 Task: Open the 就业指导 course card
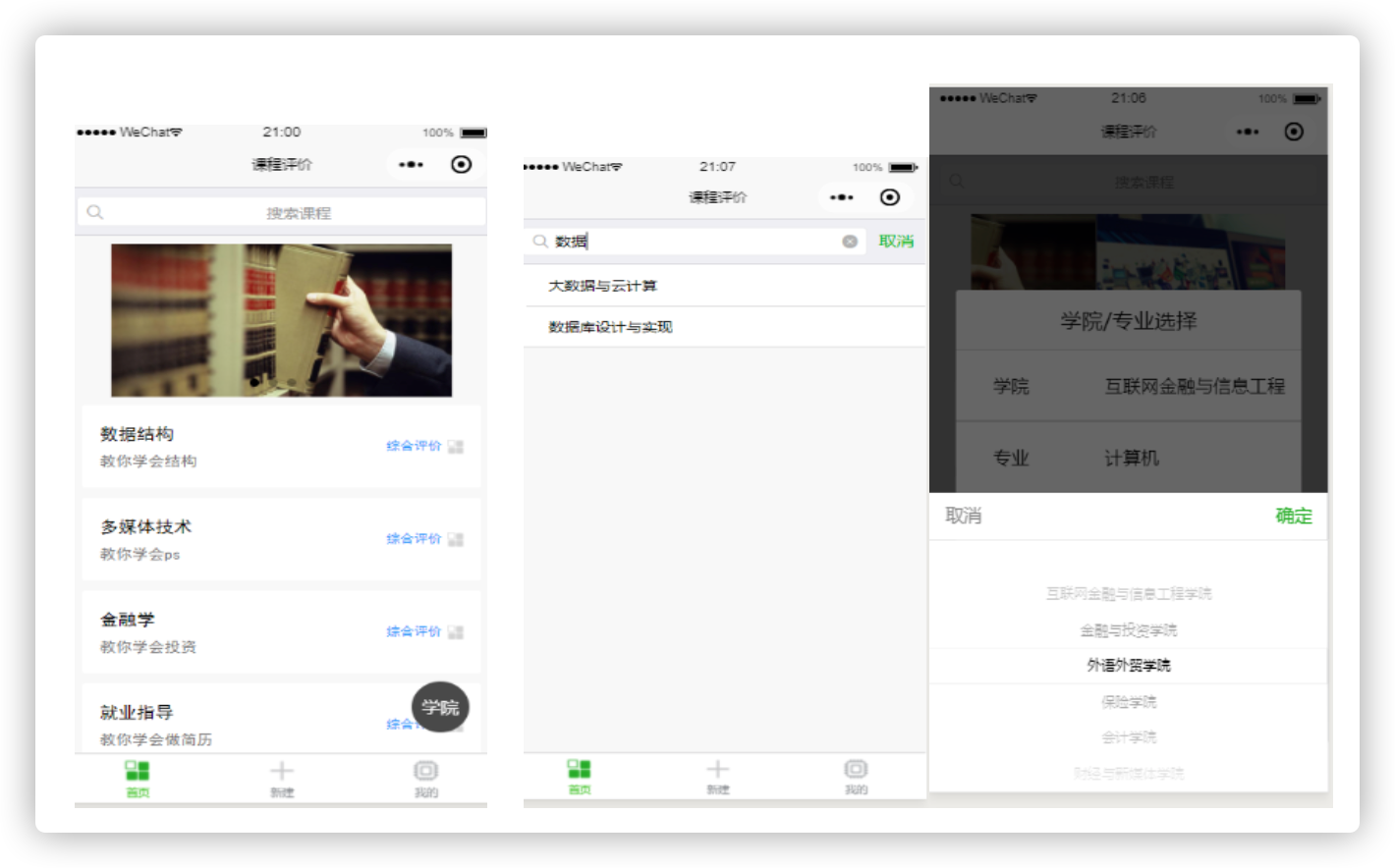[281, 719]
